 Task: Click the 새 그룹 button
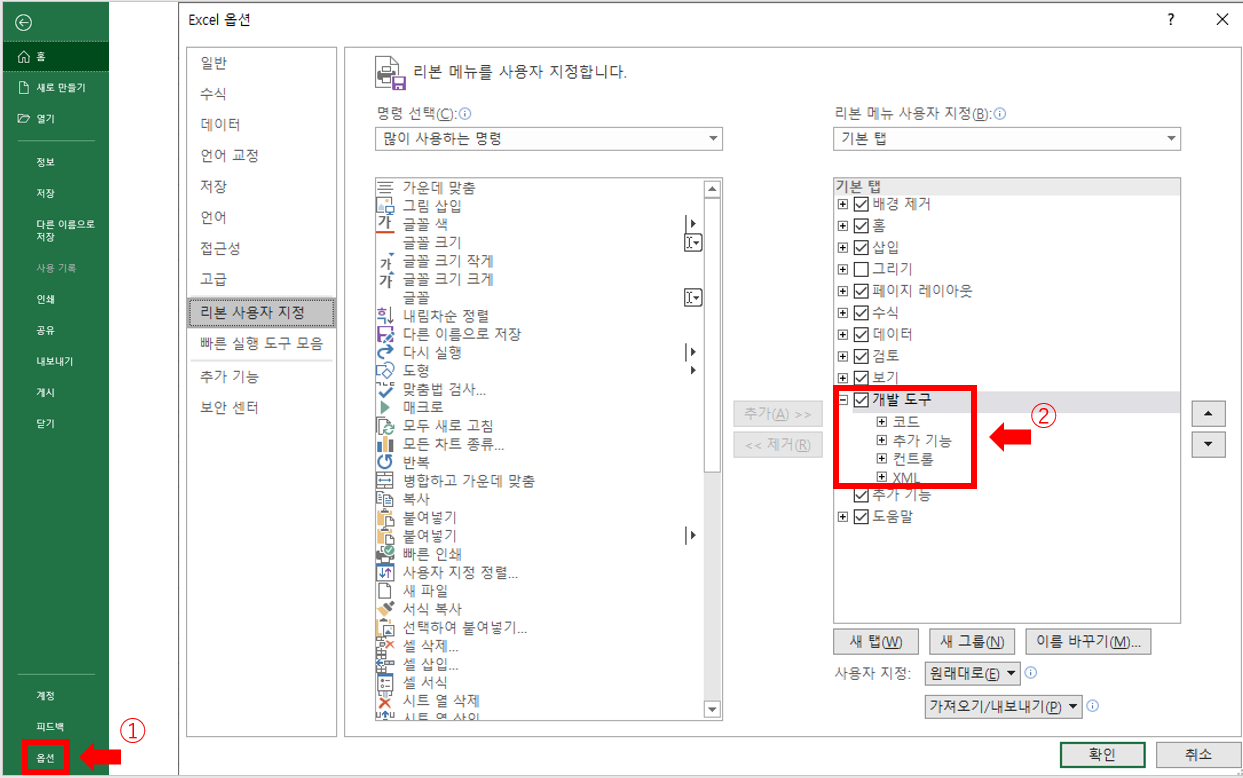[x=972, y=641]
